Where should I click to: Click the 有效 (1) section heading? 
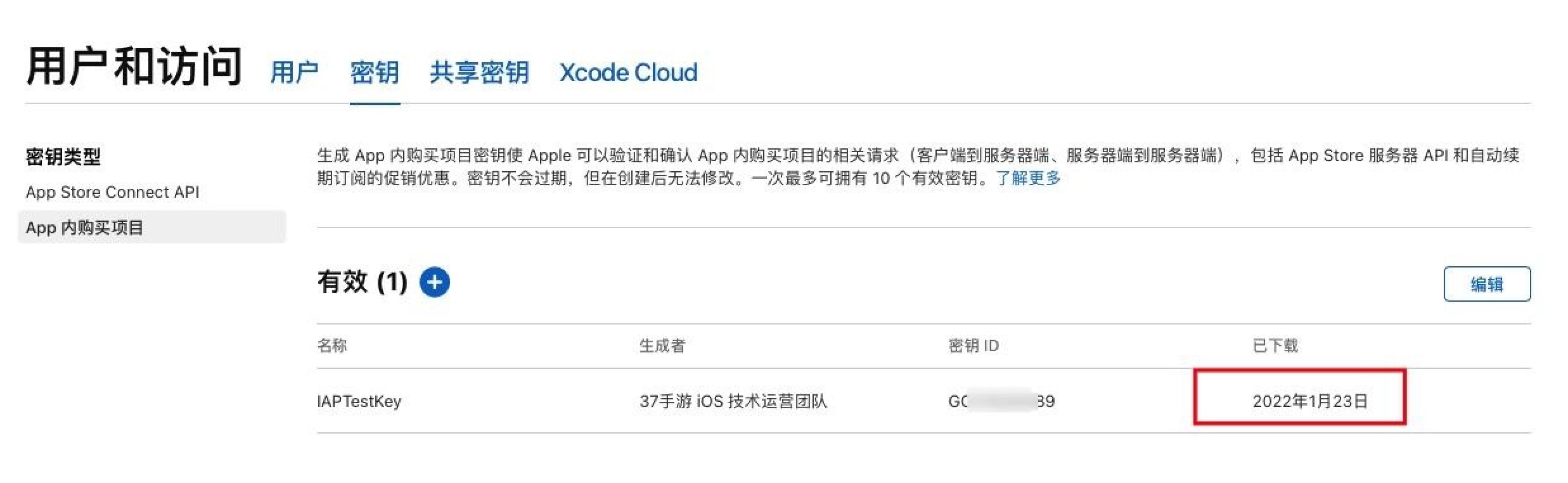click(x=362, y=282)
